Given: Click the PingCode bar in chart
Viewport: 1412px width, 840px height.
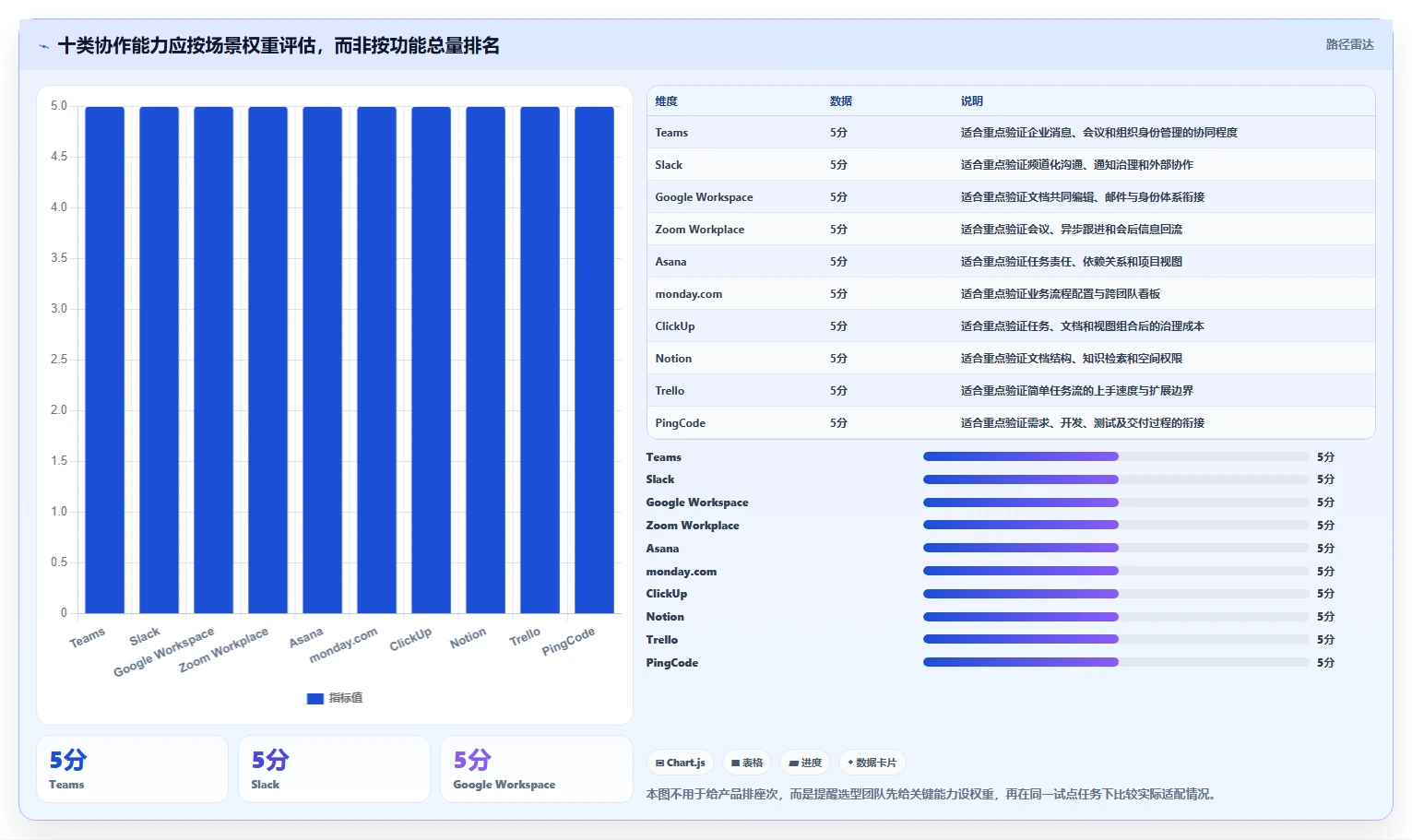Looking at the screenshot, I should click(594, 360).
